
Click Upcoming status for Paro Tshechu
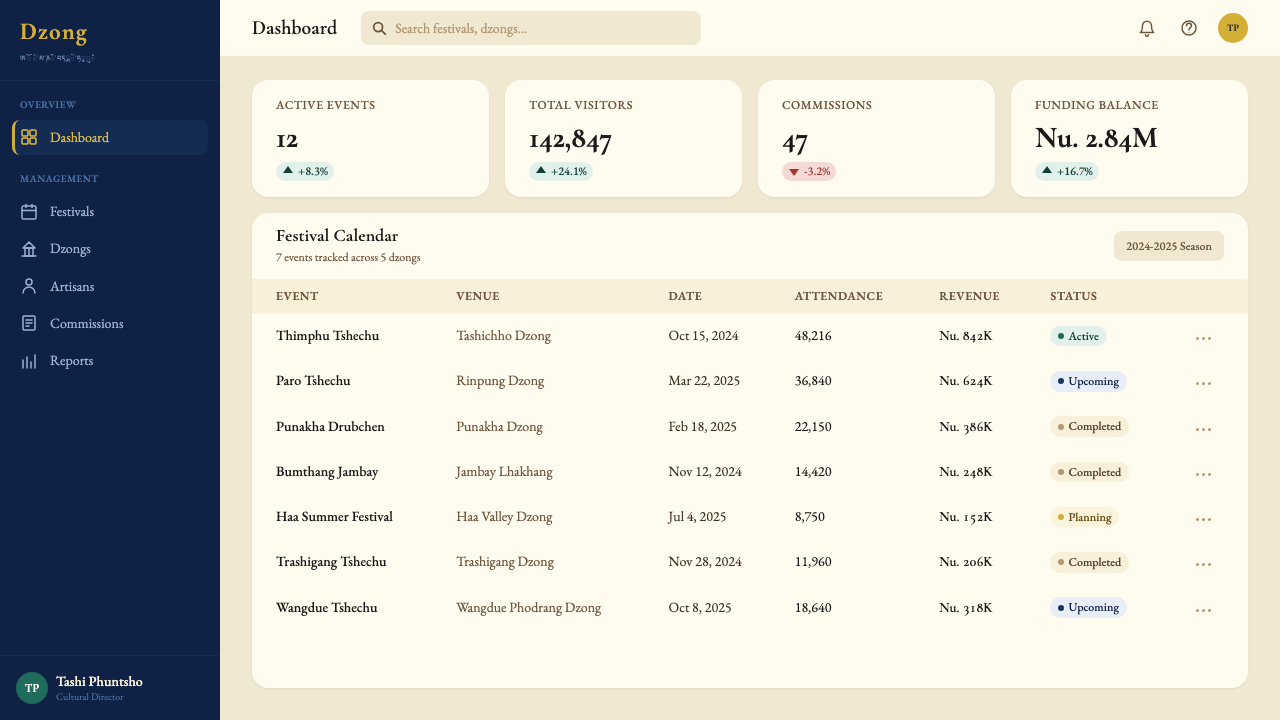tap(1088, 381)
